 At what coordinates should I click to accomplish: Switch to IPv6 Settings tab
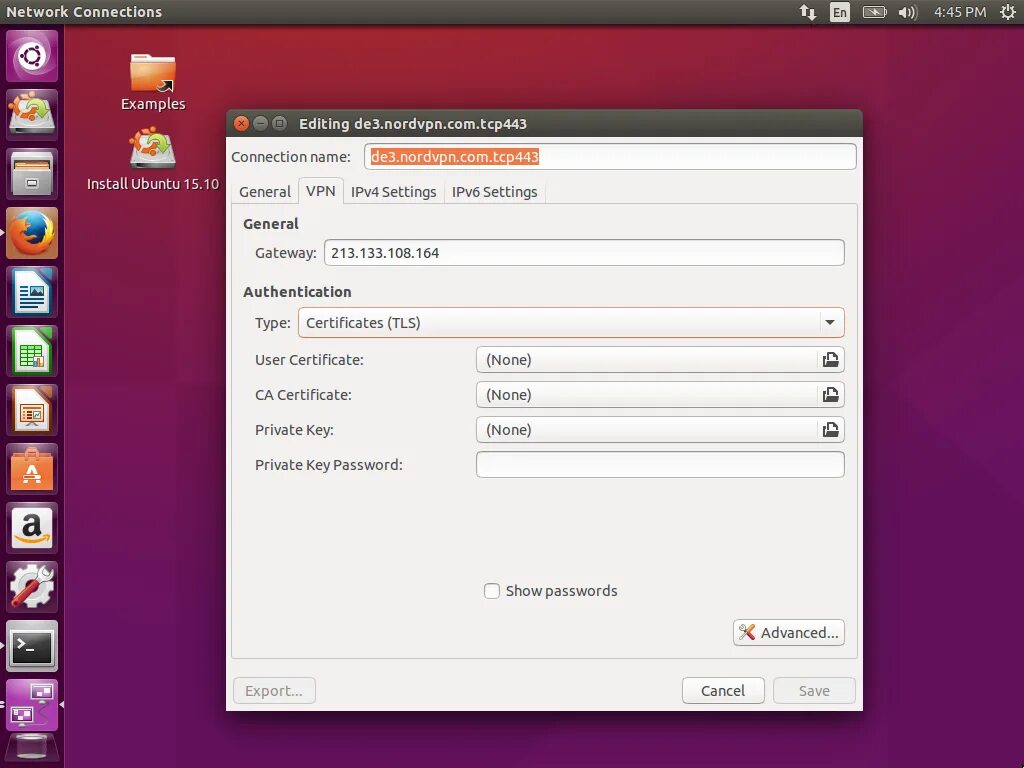[494, 192]
